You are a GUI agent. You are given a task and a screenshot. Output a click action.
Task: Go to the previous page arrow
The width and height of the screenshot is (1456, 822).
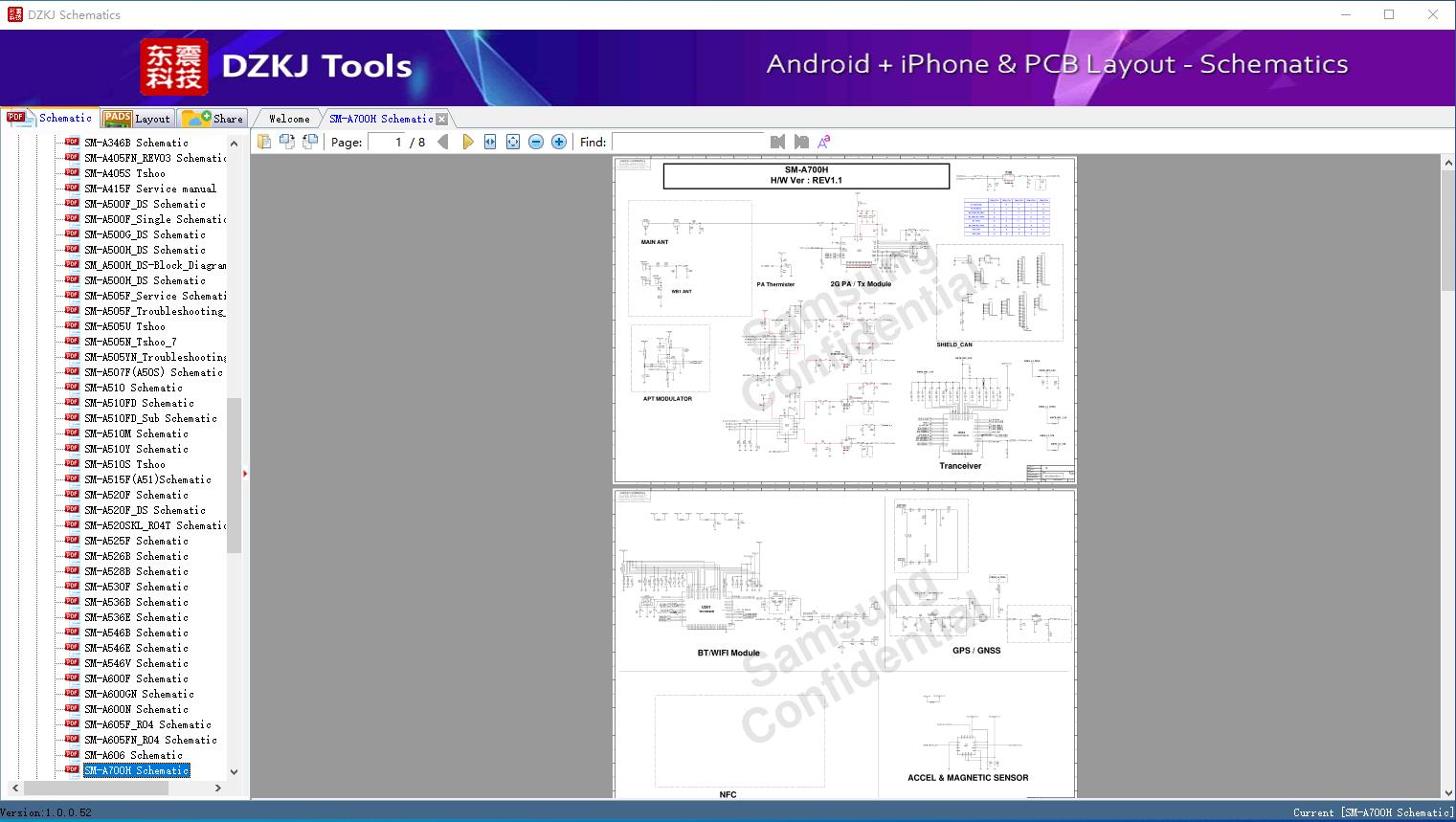[442, 142]
